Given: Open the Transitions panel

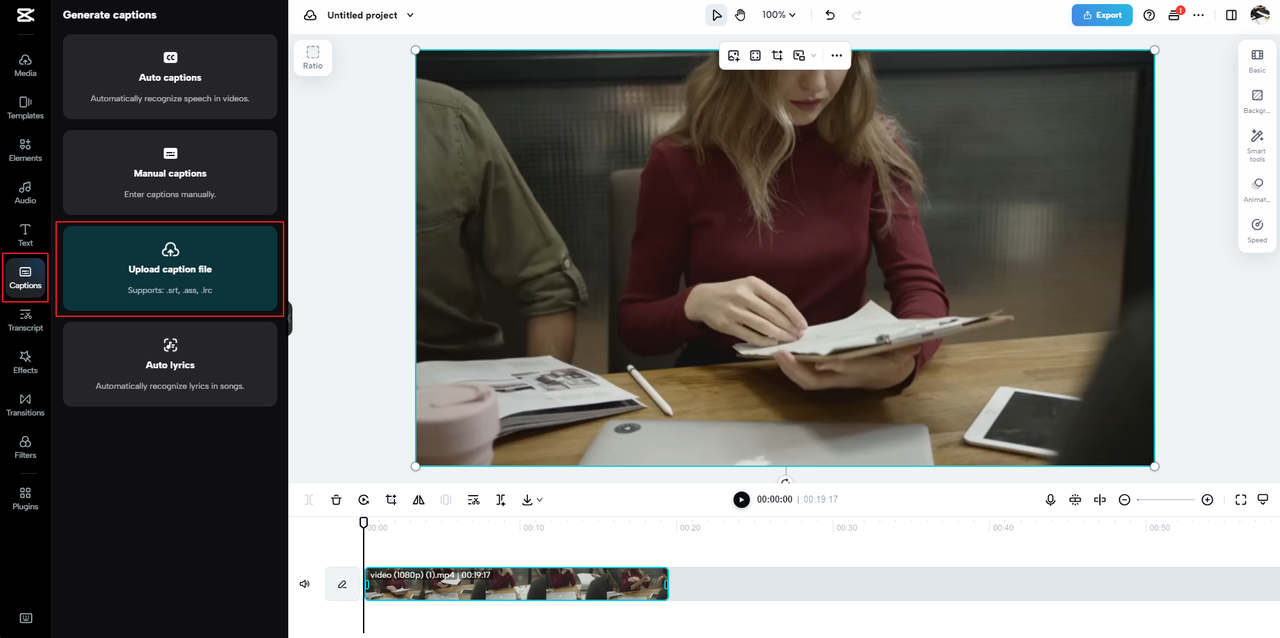Looking at the screenshot, I should click(x=25, y=405).
